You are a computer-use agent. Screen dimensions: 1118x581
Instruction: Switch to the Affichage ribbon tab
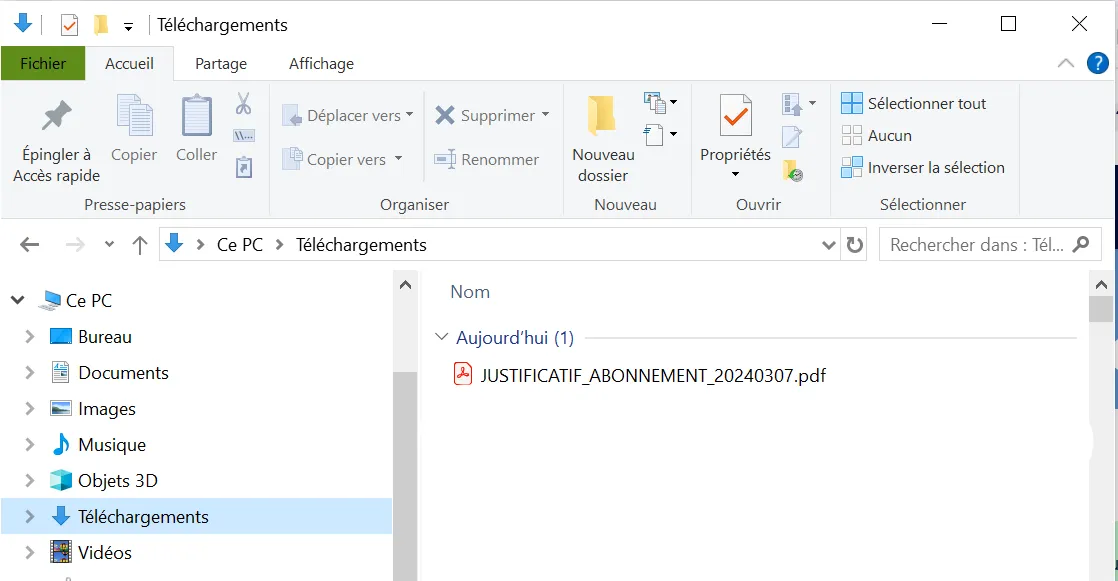(322, 63)
